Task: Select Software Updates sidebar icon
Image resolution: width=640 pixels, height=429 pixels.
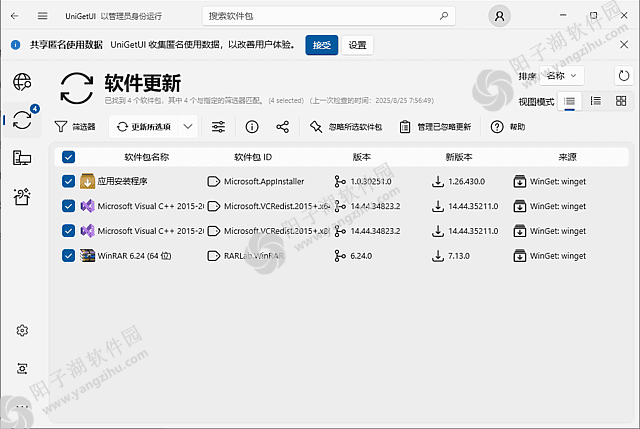Action: (x=22, y=120)
